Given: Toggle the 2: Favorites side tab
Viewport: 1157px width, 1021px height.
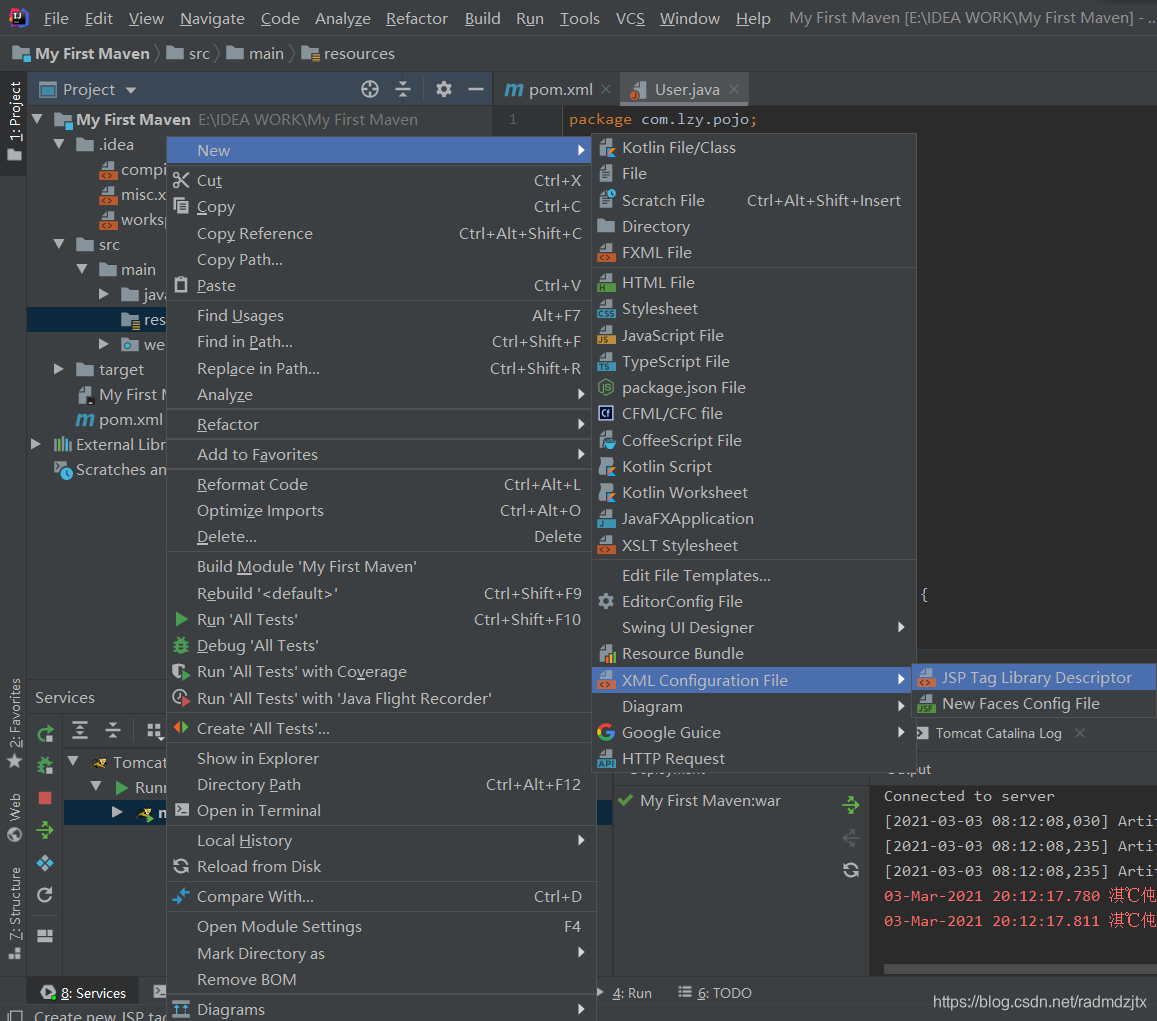Looking at the screenshot, I should pos(14,722).
